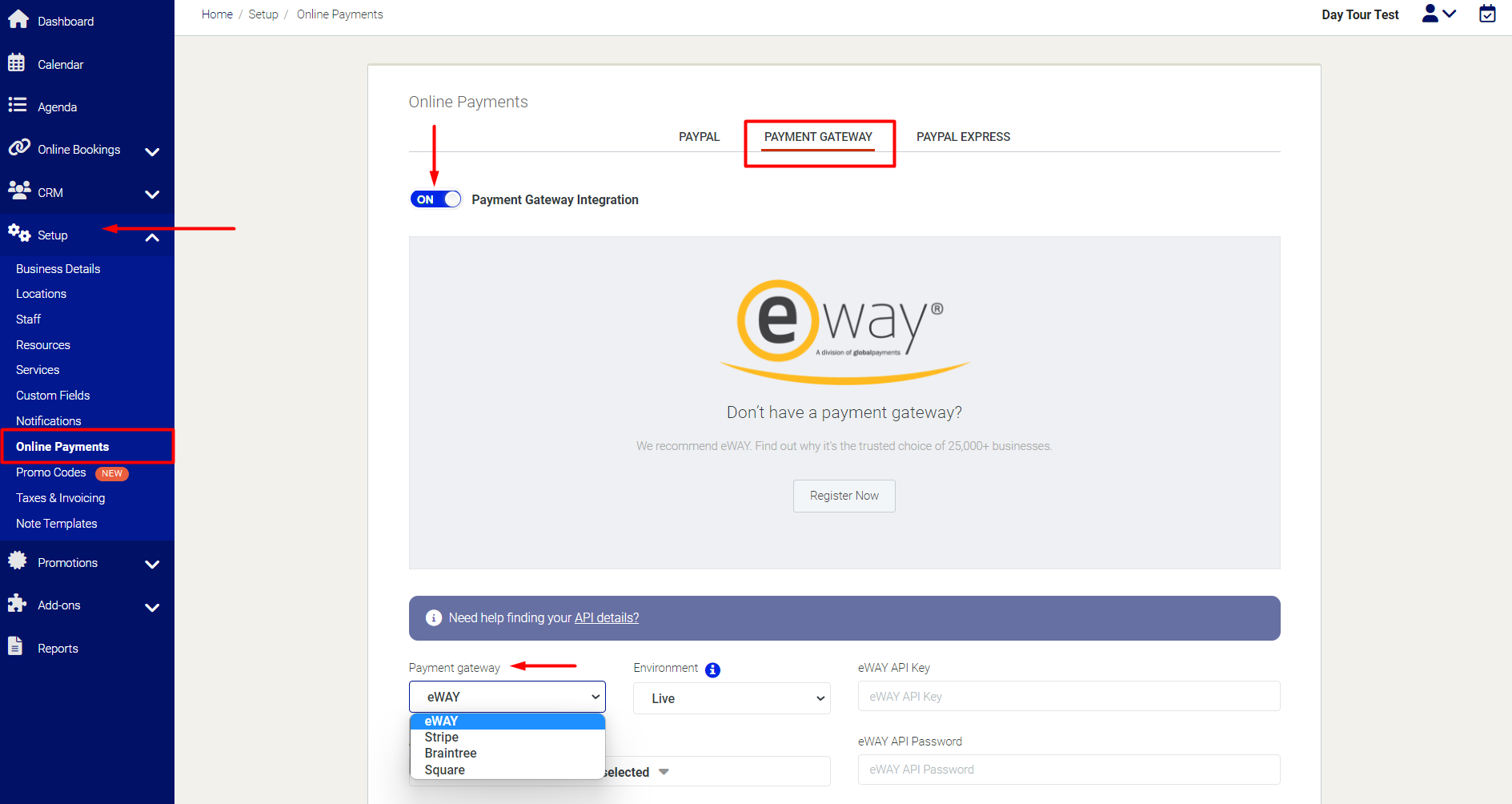Open Business Details in sidebar

(x=58, y=269)
